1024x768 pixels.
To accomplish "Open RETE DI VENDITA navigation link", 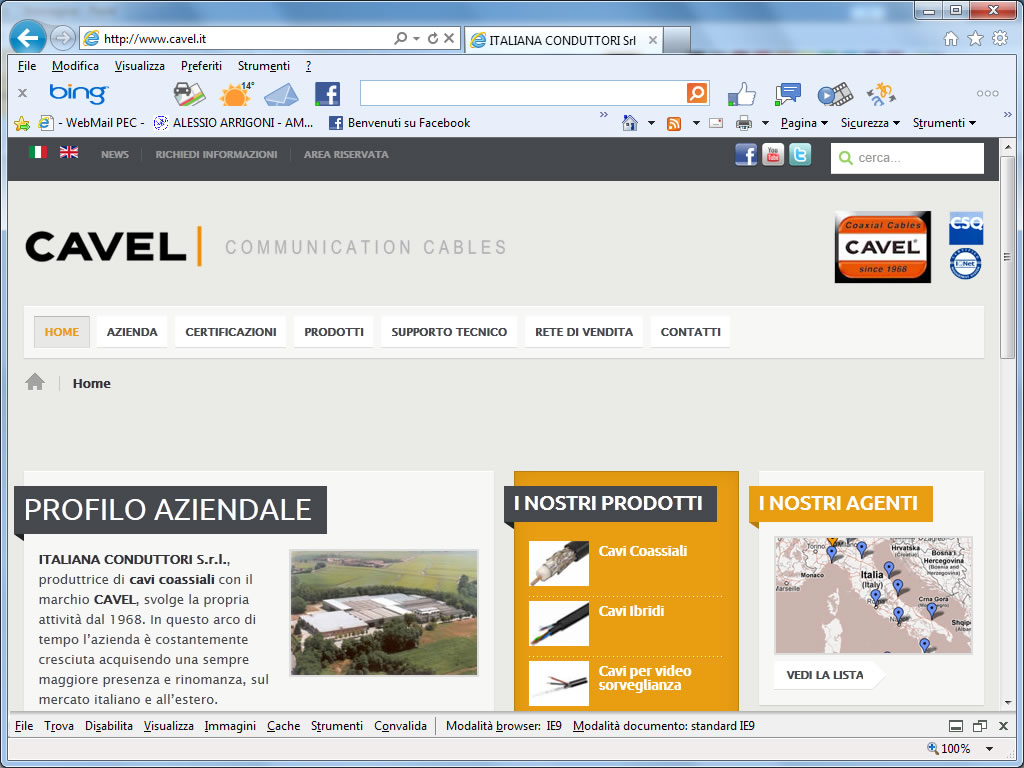I will pyautogui.click(x=584, y=332).
